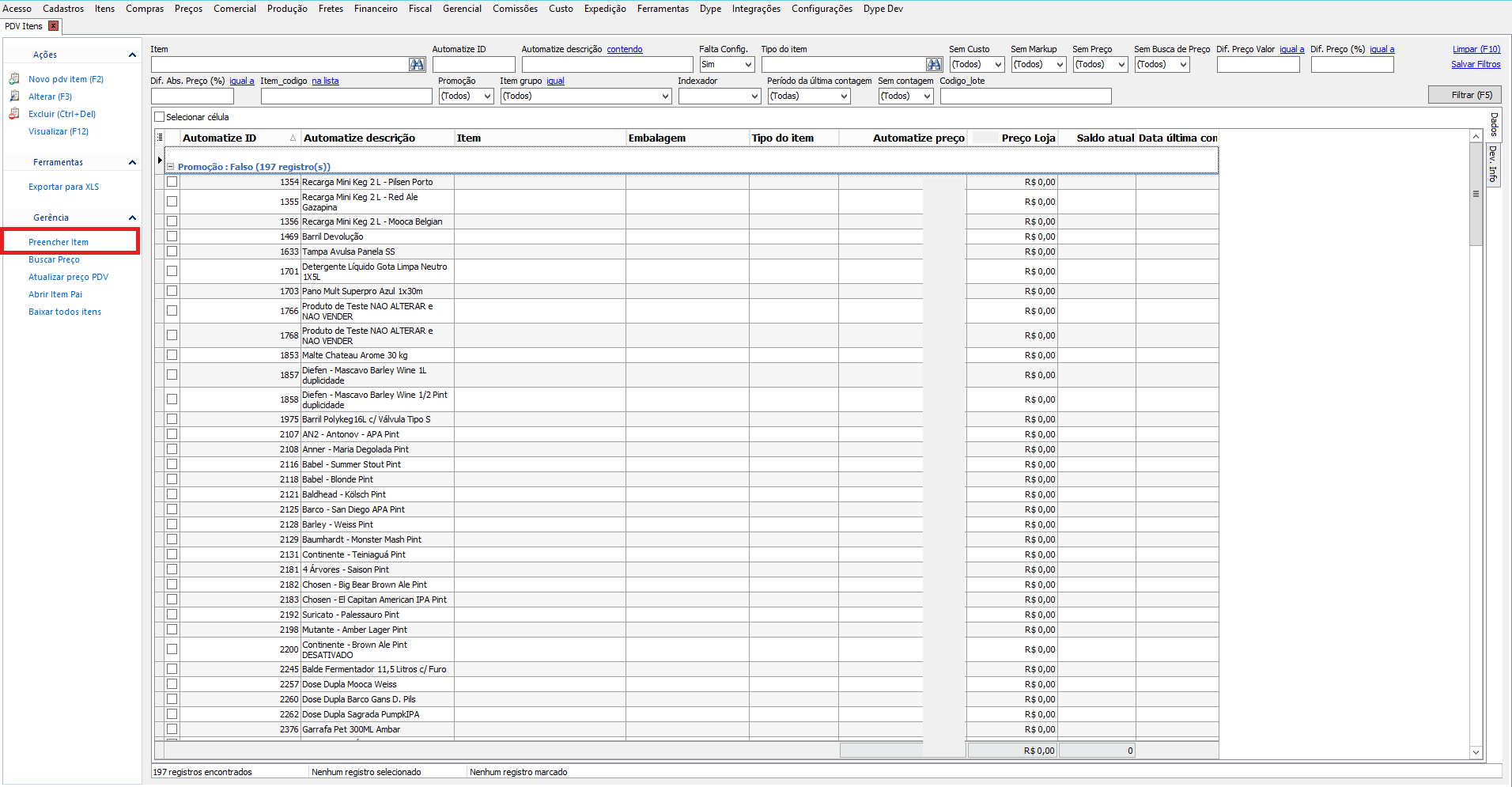Open Tipo do item binoculars lookup

pos(934,65)
